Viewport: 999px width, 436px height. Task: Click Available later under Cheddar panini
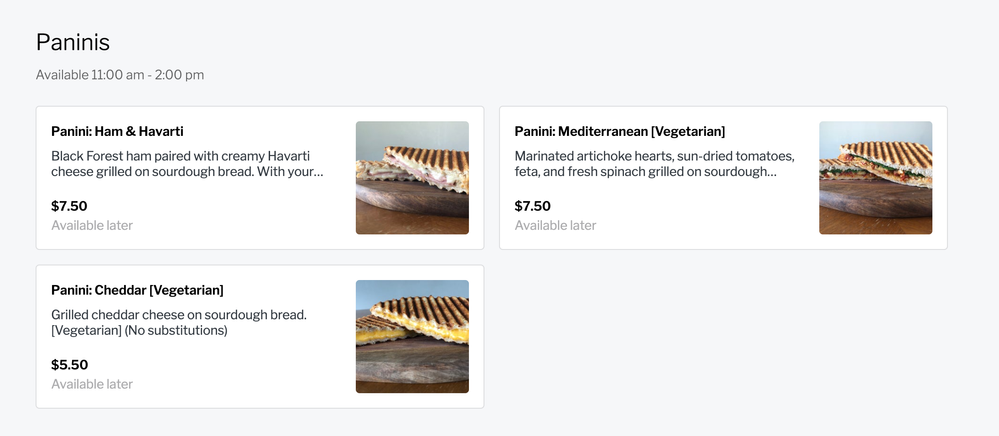pyautogui.click(x=92, y=384)
